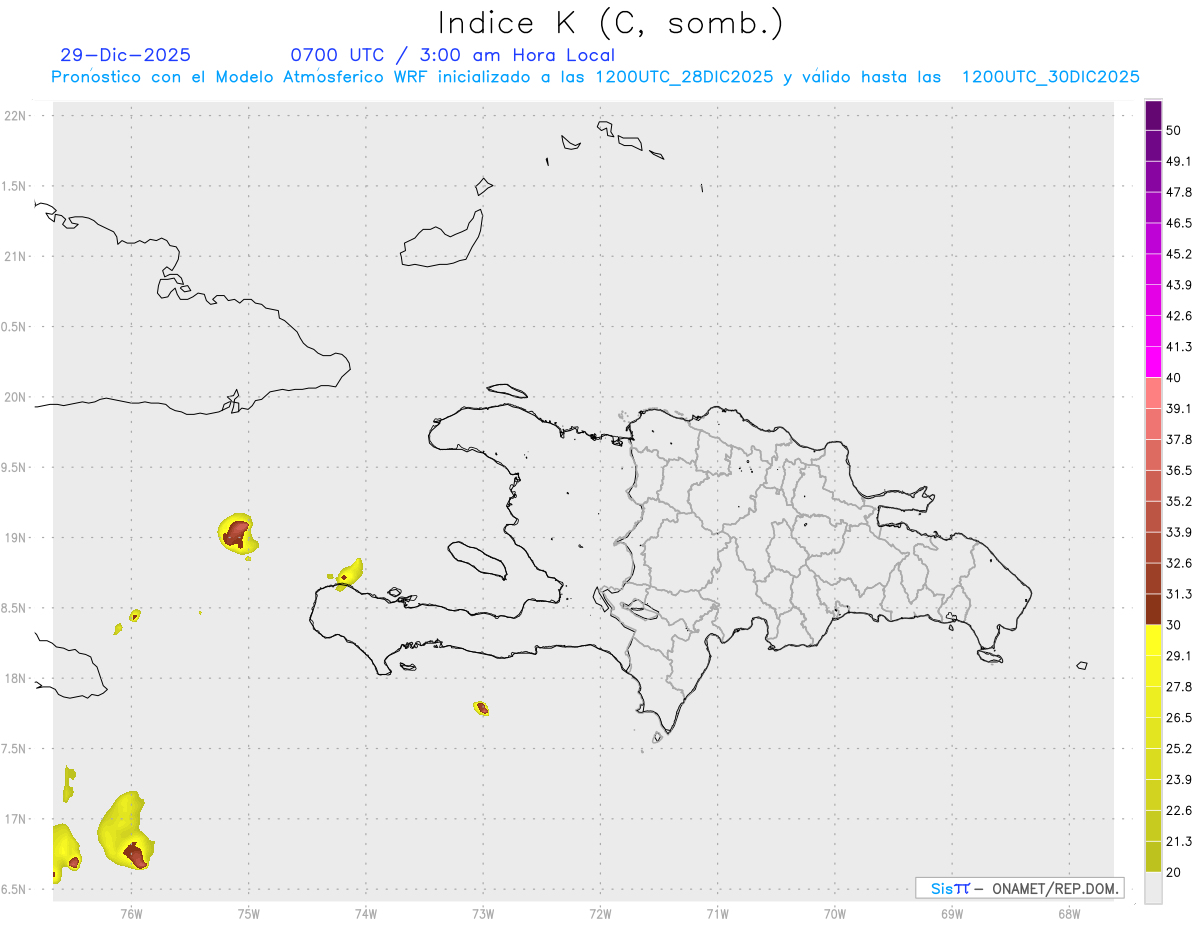Click the colorbar value 20
Screen dimensions: 1200x927
(1174, 873)
